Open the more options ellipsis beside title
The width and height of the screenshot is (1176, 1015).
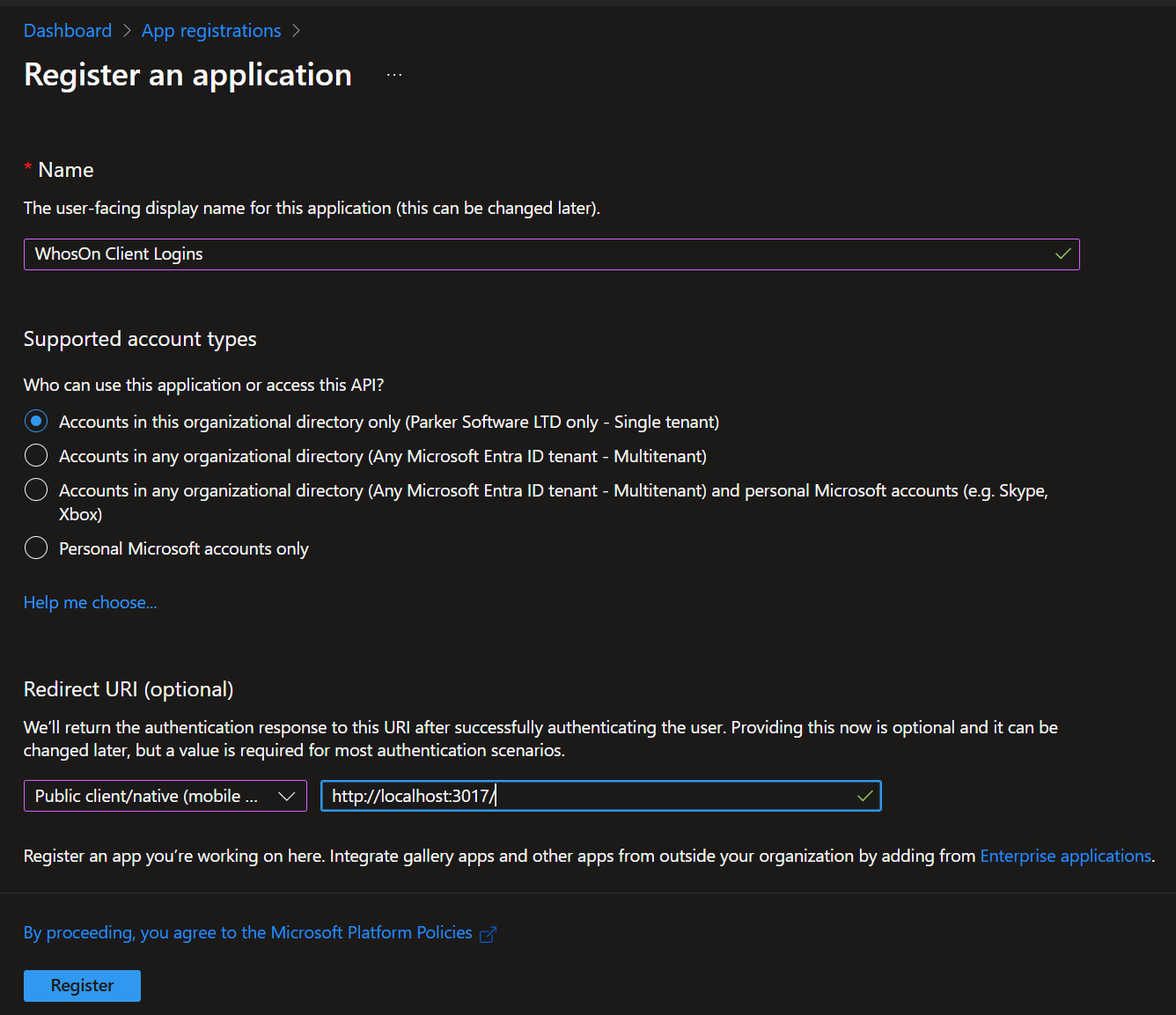click(394, 76)
